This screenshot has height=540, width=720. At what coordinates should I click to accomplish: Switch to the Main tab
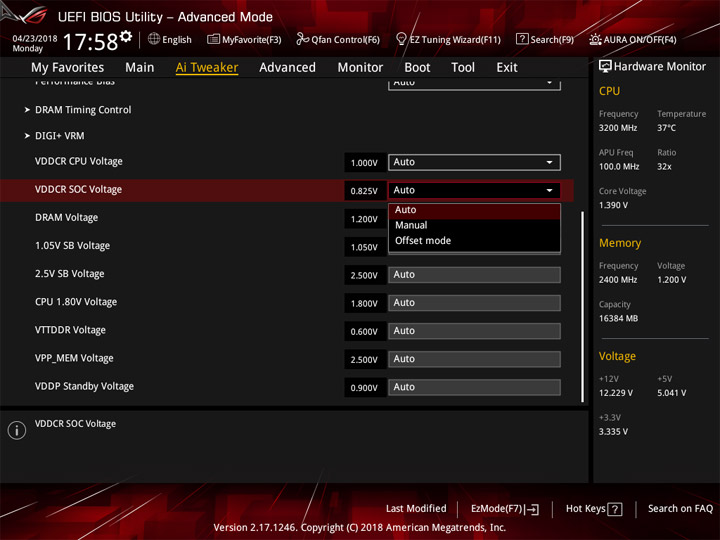[x=140, y=68]
